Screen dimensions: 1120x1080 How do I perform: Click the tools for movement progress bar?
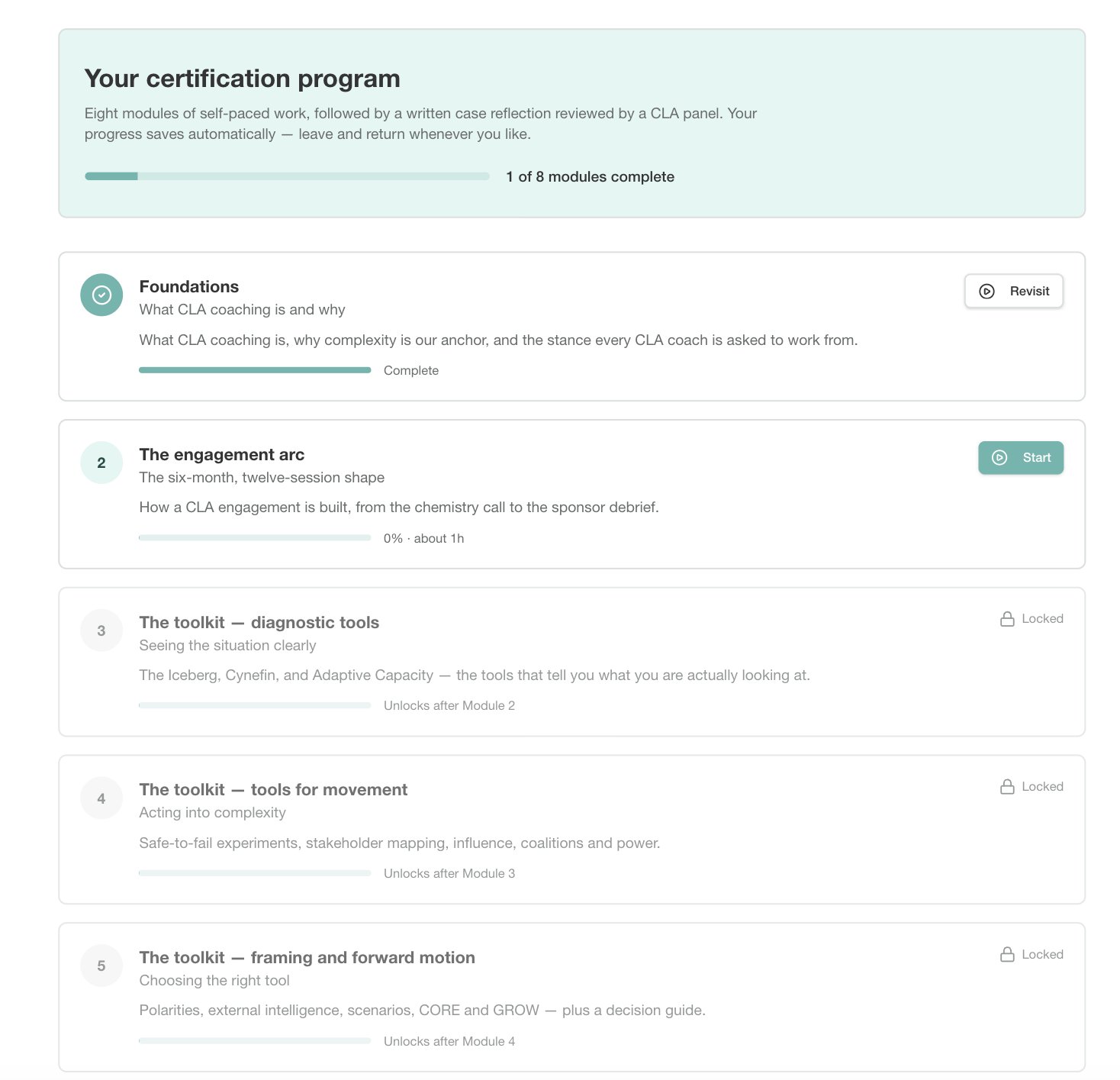tap(255, 873)
